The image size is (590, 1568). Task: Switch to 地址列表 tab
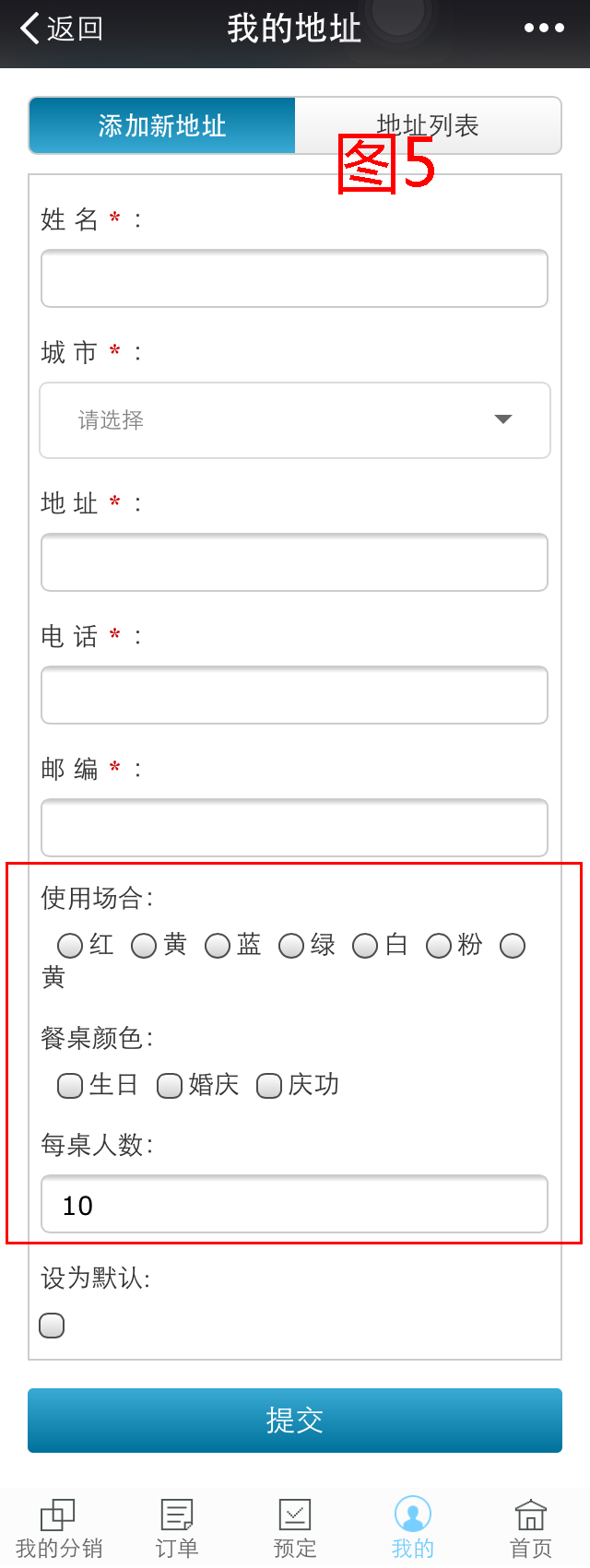[428, 125]
